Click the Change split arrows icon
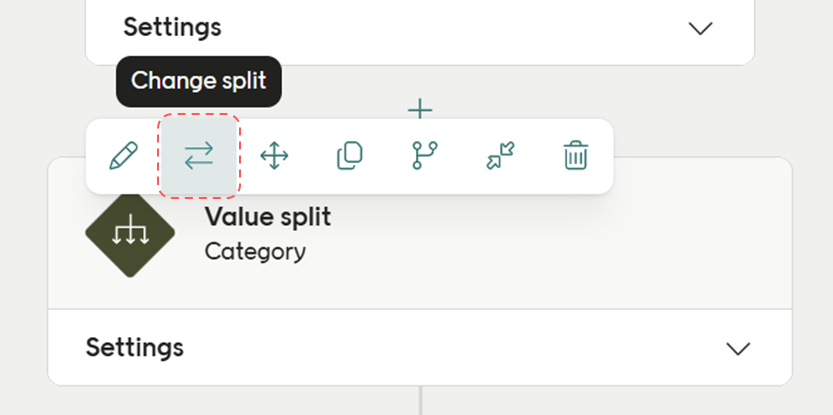The width and height of the screenshot is (833, 415). (198, 156)
